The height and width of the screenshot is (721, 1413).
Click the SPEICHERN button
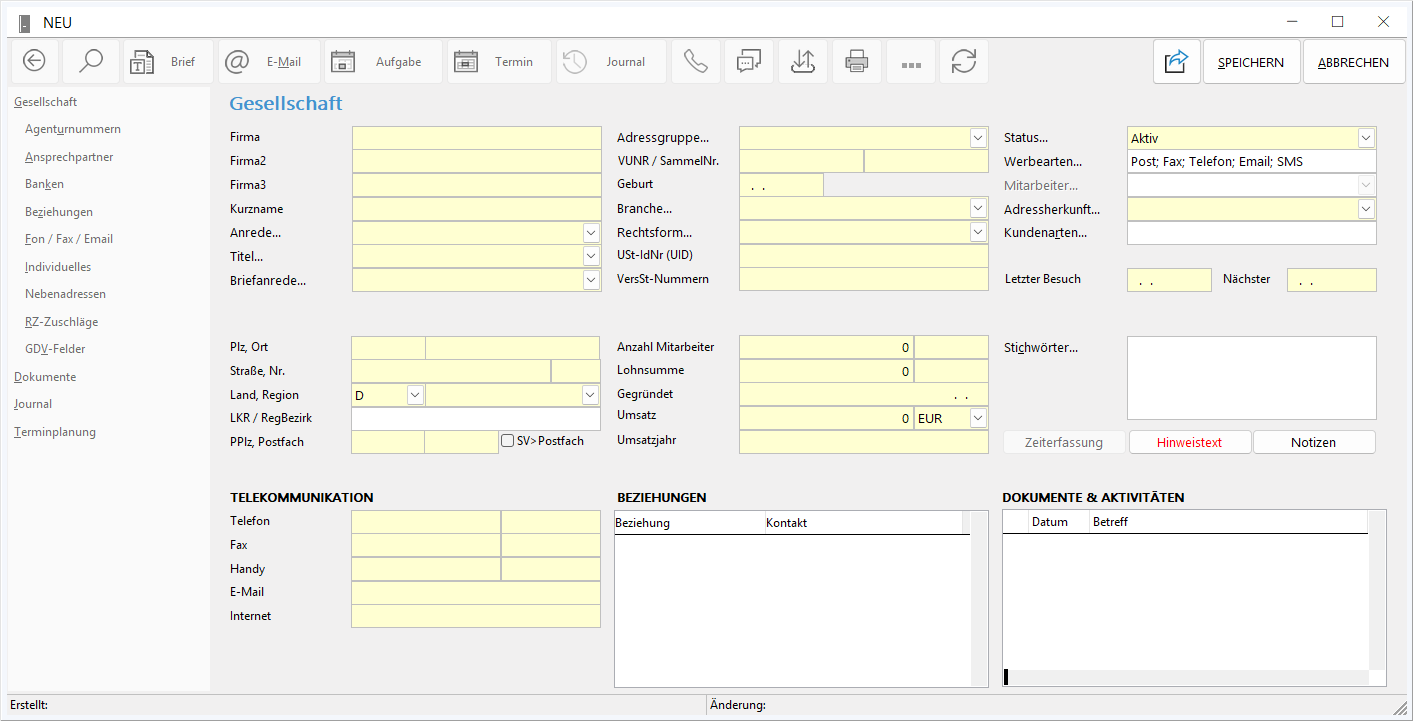tap(1251, 62)
